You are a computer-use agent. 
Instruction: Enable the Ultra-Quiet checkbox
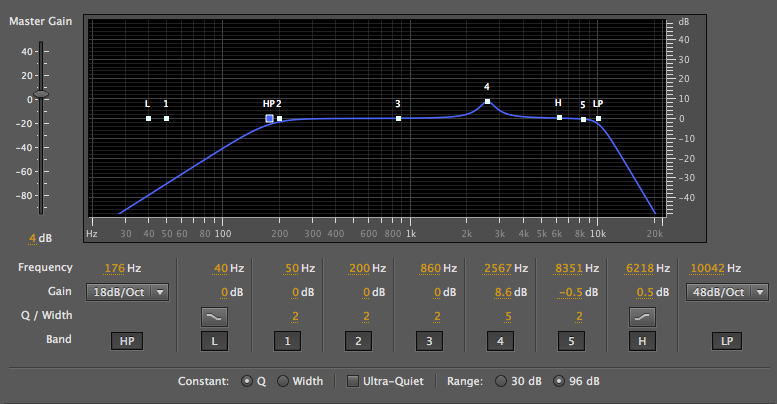(353, 381)
